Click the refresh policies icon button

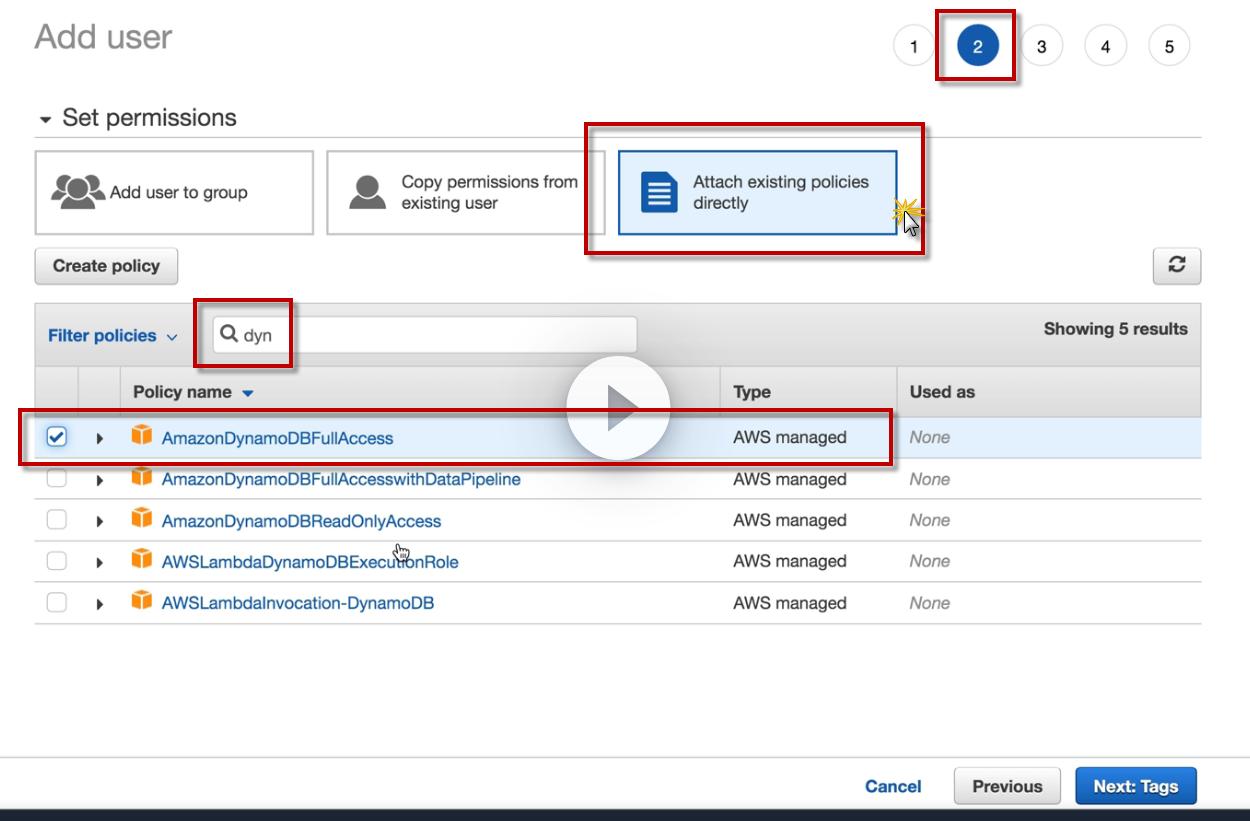(x=1177, y=265)
